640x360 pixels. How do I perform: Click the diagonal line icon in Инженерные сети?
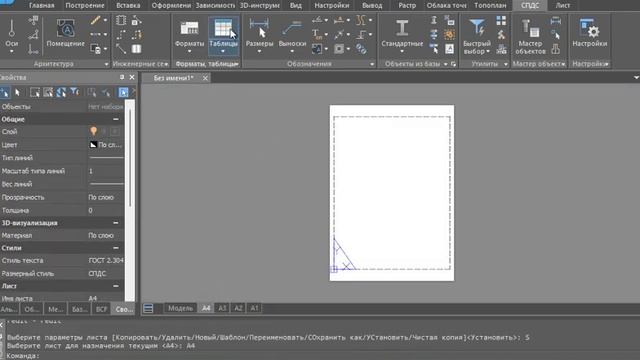pos(121,49)
